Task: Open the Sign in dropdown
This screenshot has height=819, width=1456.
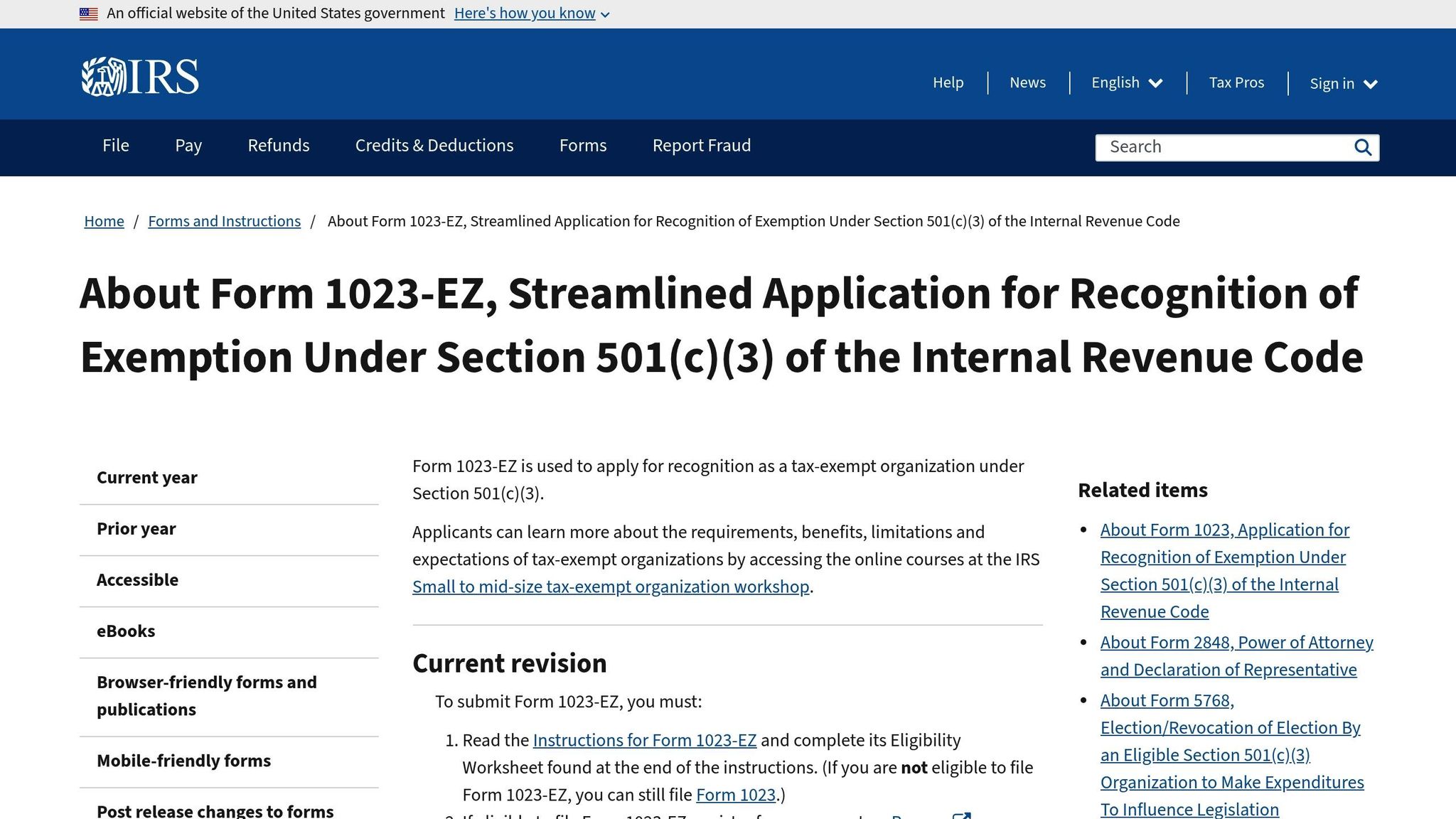Action: tap(1342, 83)
